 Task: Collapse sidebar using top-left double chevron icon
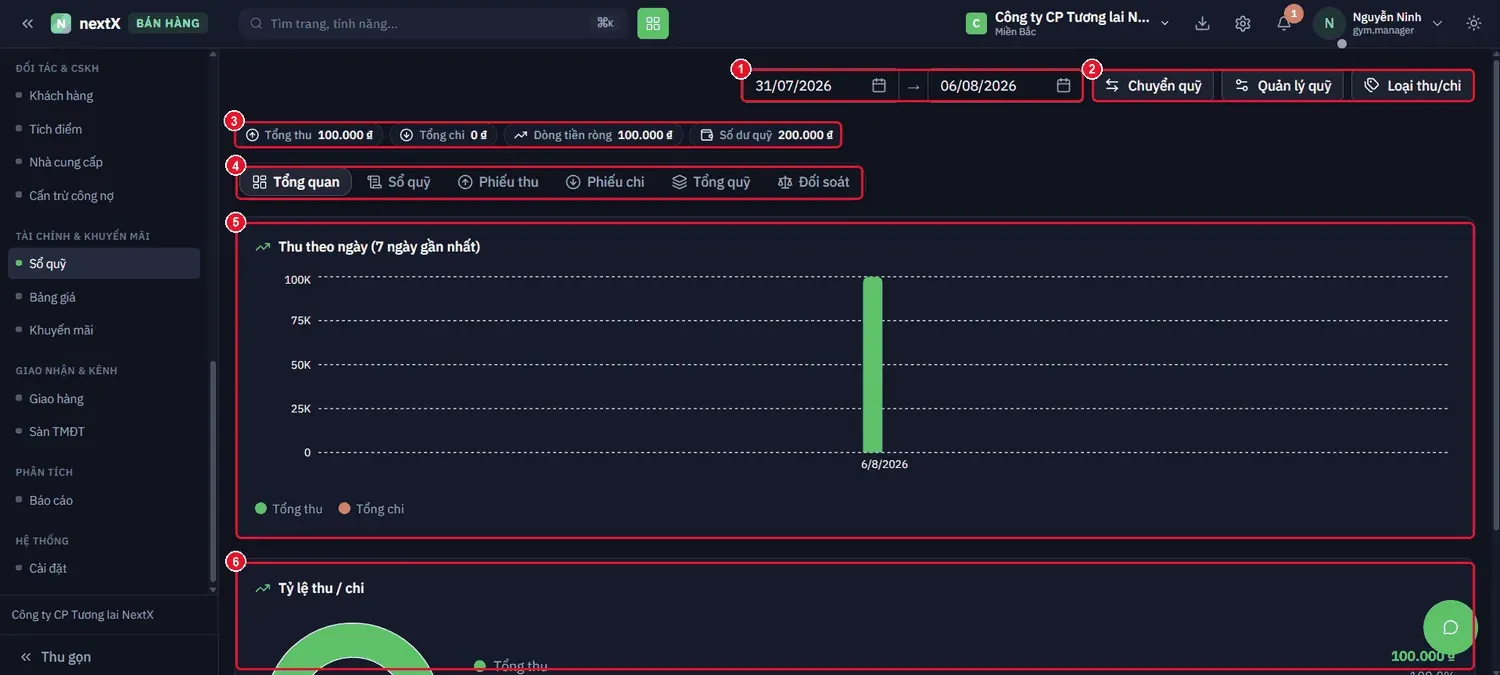click(27, 23)
